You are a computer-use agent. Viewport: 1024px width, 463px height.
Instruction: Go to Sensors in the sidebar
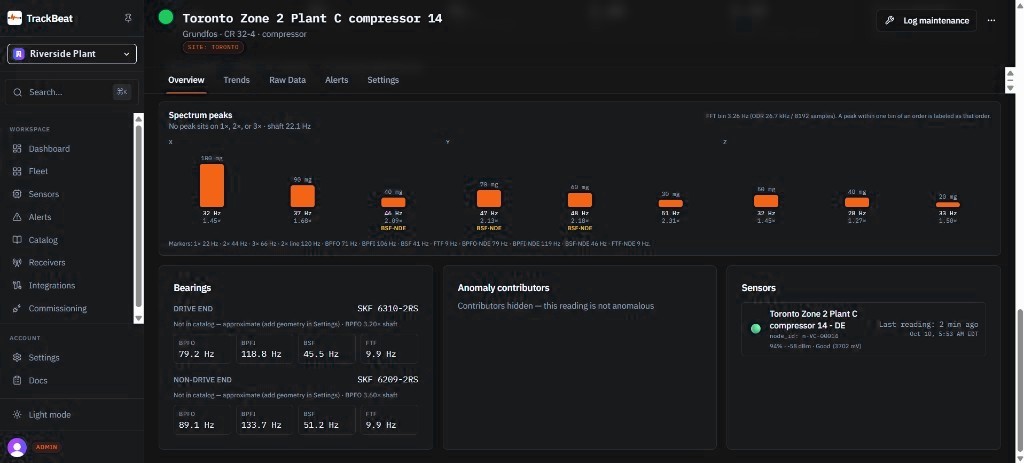point(44,194)
